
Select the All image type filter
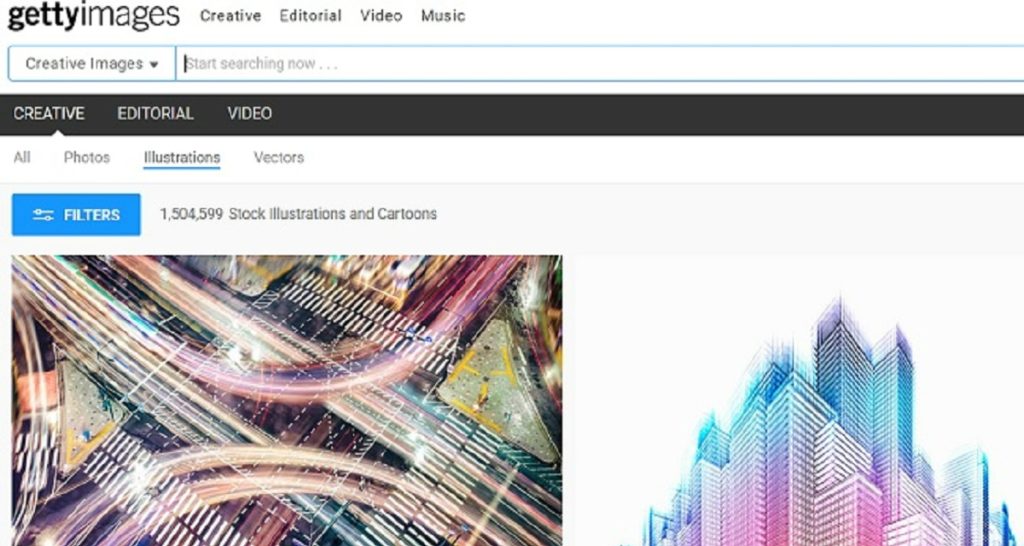point(22,157)
